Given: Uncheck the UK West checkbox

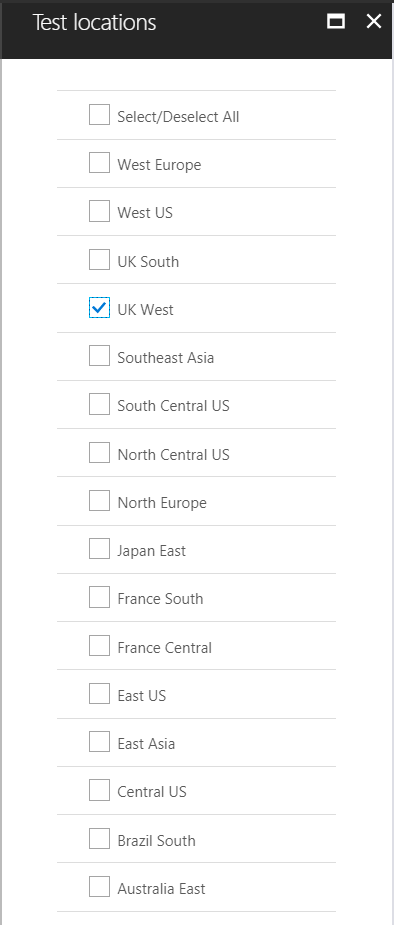Looking at the screenshot, I should point(99,307).
